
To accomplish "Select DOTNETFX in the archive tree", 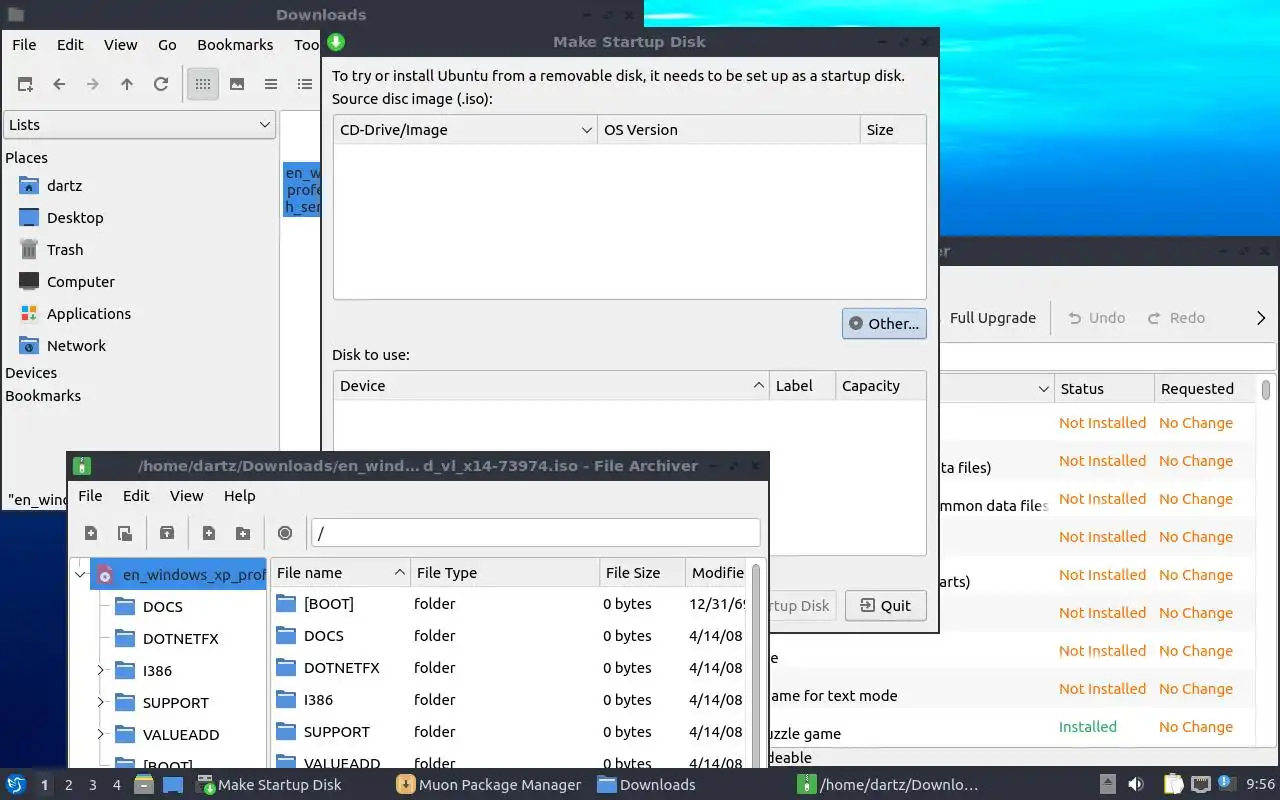I will (x=180, y=639).
